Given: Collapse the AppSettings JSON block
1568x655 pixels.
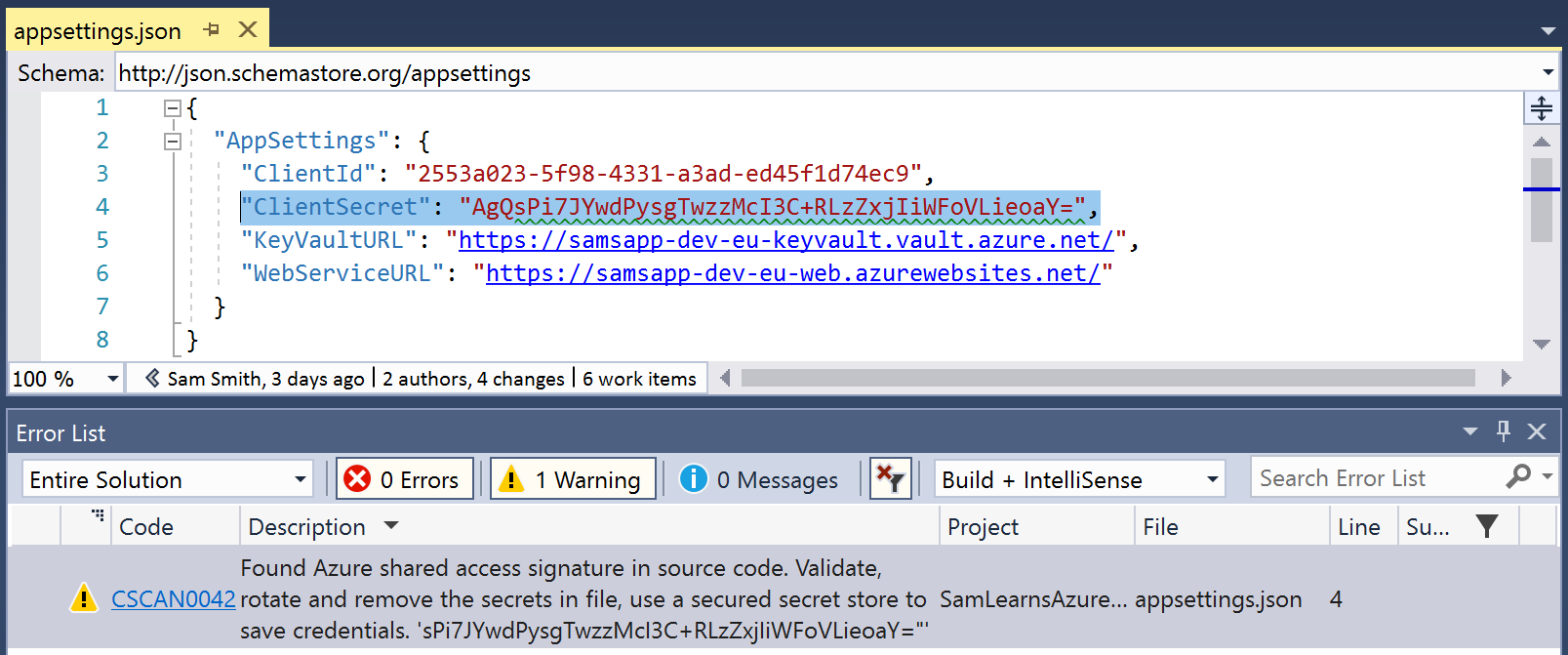Looking at the screenshot, I should tap(173, 142).
